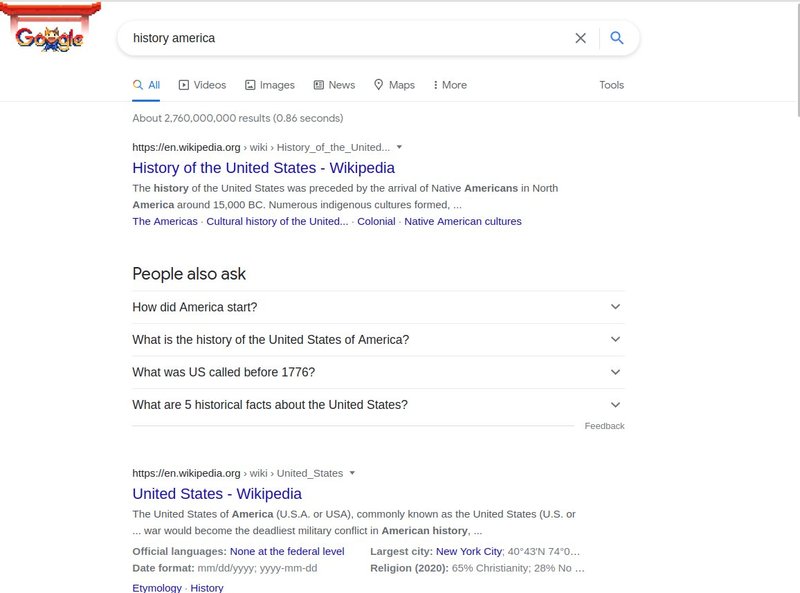Image resolution: width=800 pixels, height=593 pixels.
Task: Open the Native American cultures sitelink
Action: point(463,221)
